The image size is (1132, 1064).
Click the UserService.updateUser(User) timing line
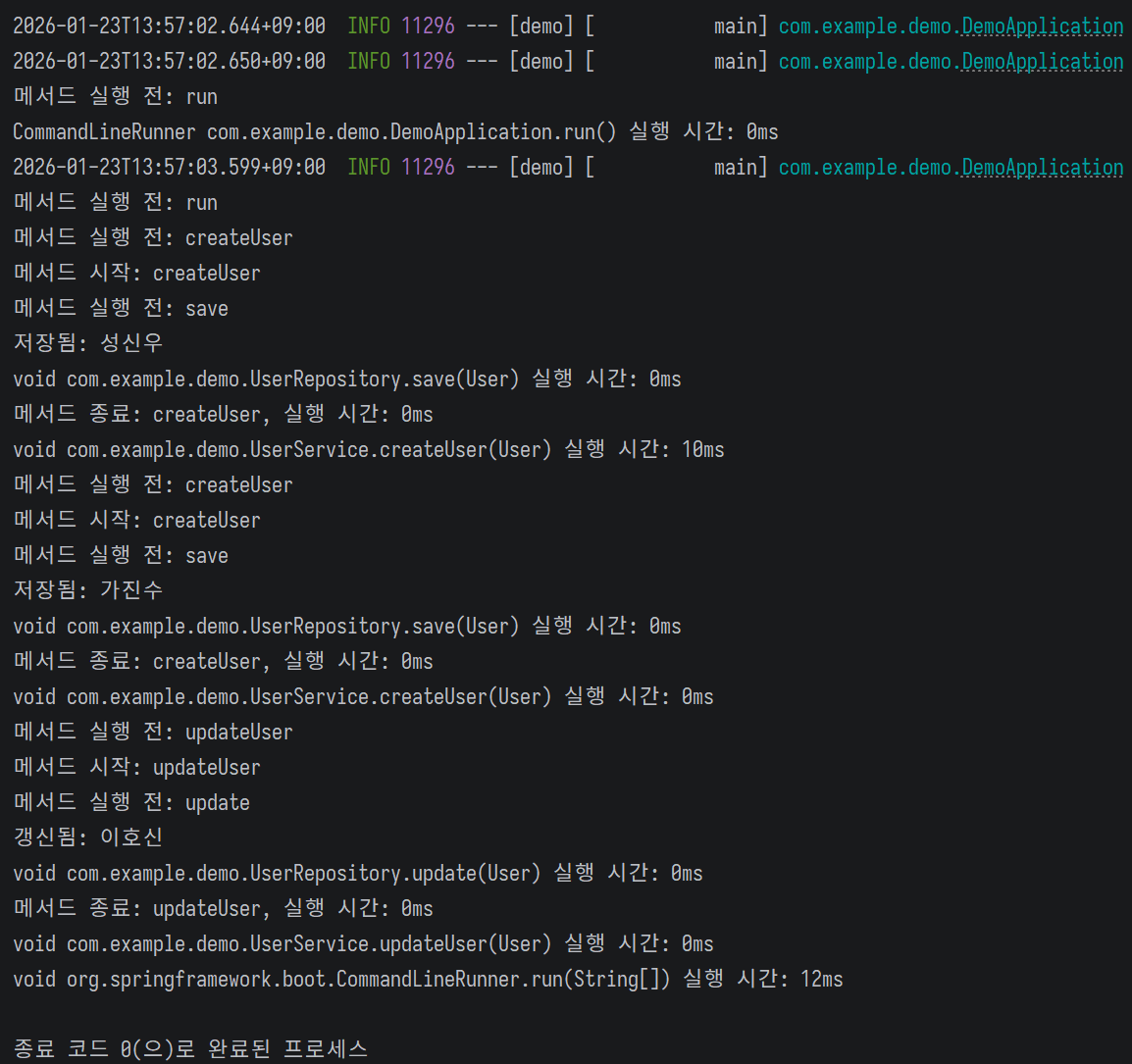(363, 943)
